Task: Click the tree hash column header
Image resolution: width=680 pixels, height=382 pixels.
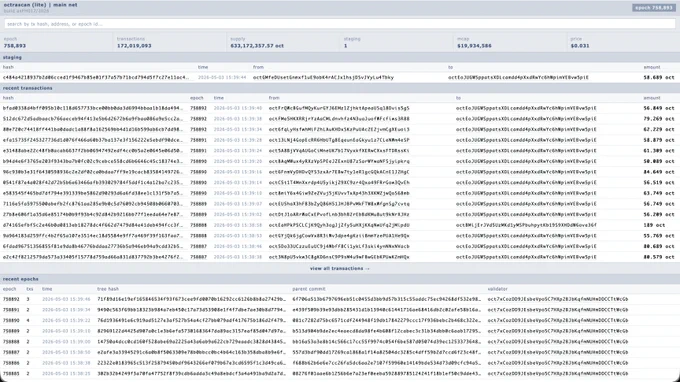Action: (x=108, y=289)
